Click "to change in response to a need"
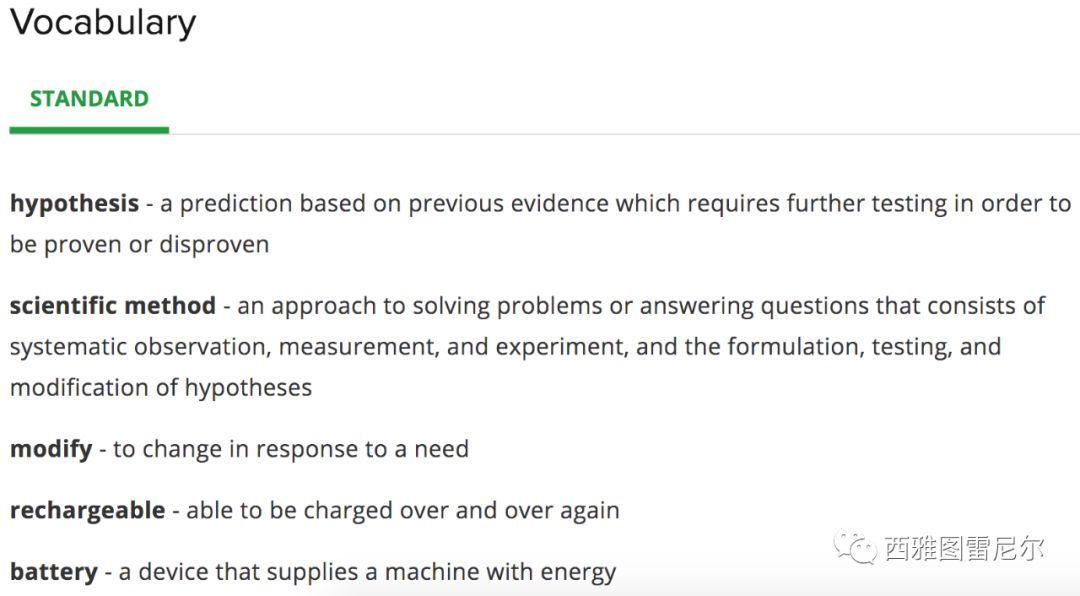This screenshot has width=1080, height=596. click(x=290, y=450)
